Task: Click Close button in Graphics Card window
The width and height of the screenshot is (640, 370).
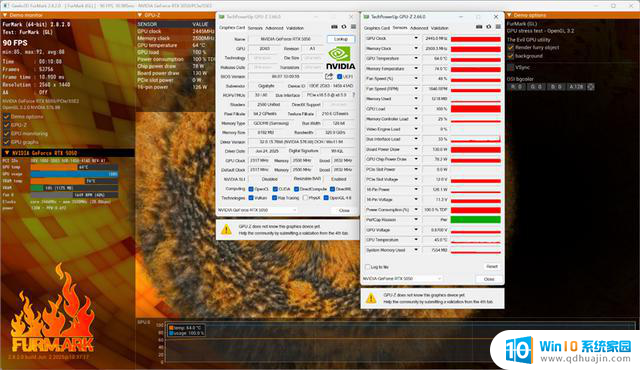Action: click(344, 210)
